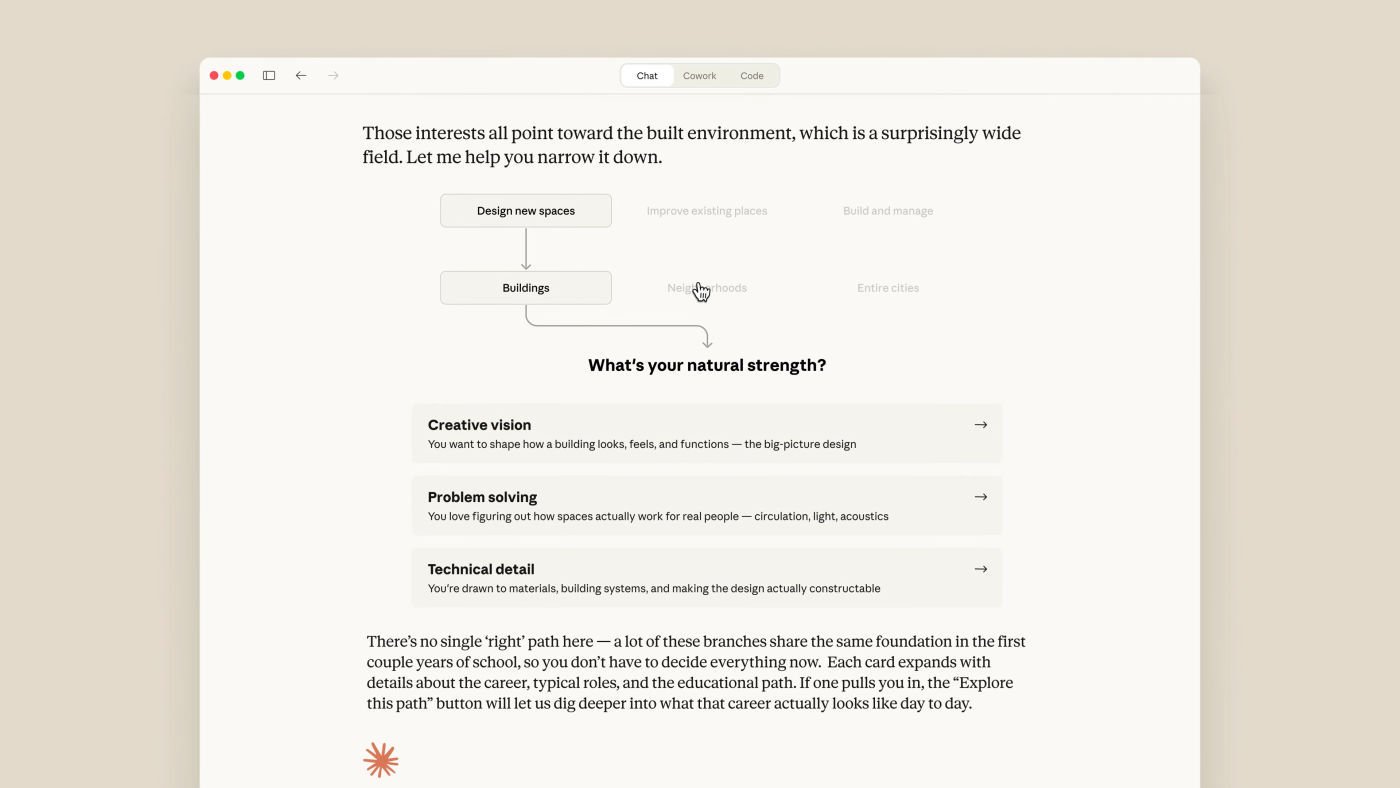Select the Buildings scale option
The height and width of the screenshot is (788, 1400).
click(526, 288)
